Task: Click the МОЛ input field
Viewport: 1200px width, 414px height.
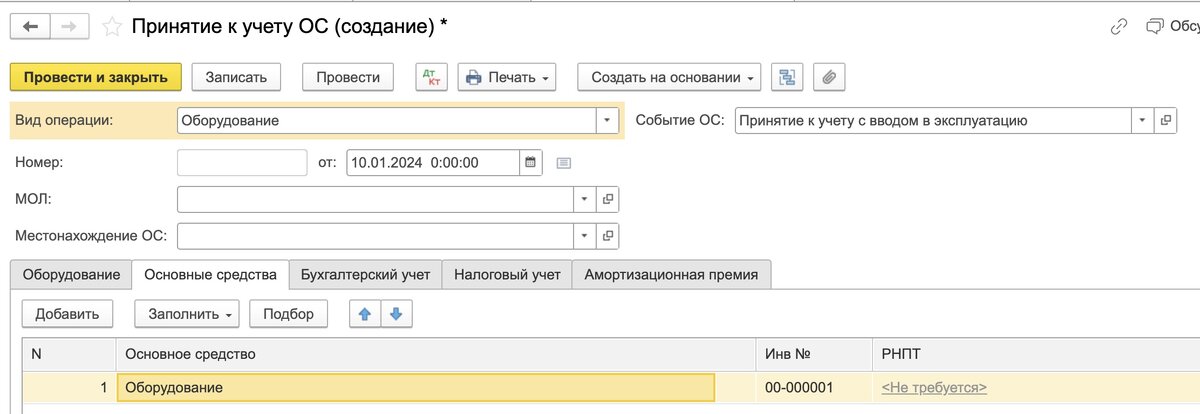Action: [376, 199]
